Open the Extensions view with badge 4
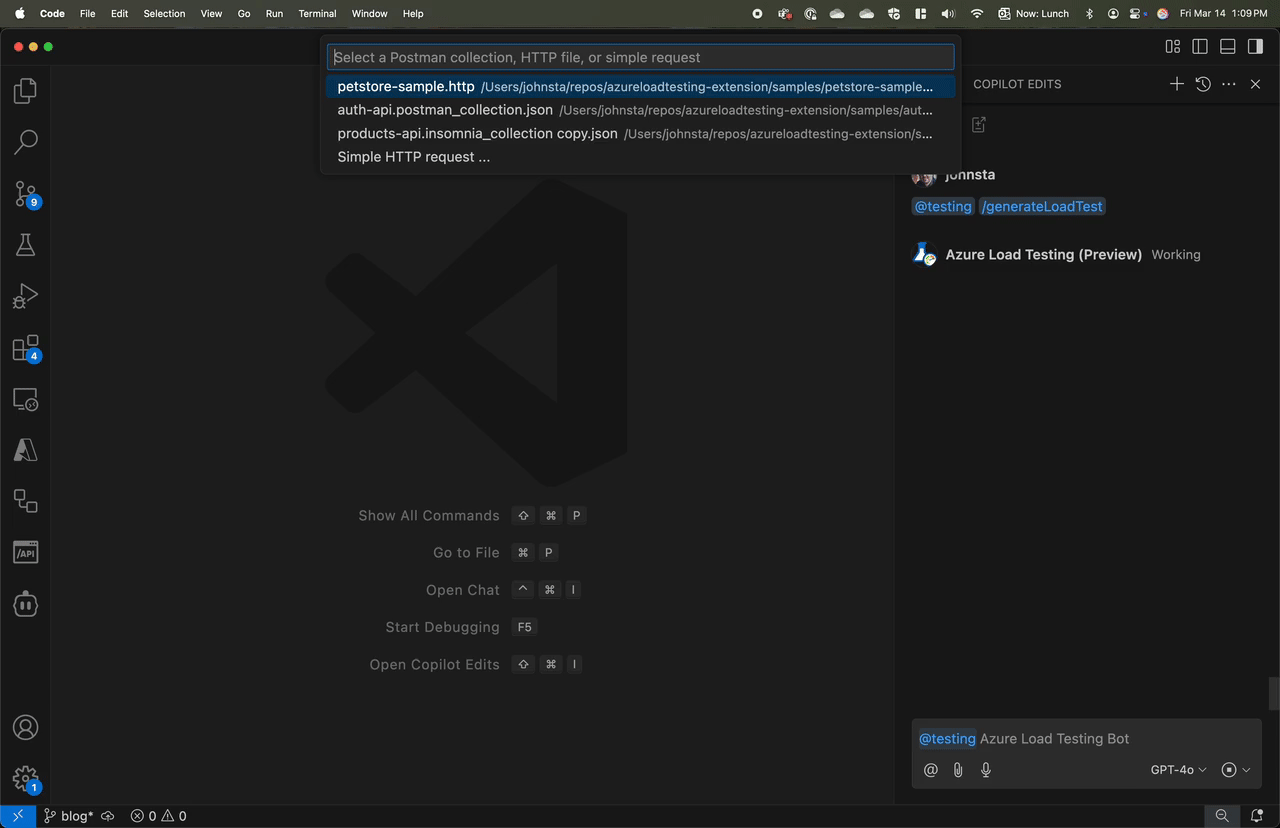This screenshot has height=828, width=1280. [25, 348]
